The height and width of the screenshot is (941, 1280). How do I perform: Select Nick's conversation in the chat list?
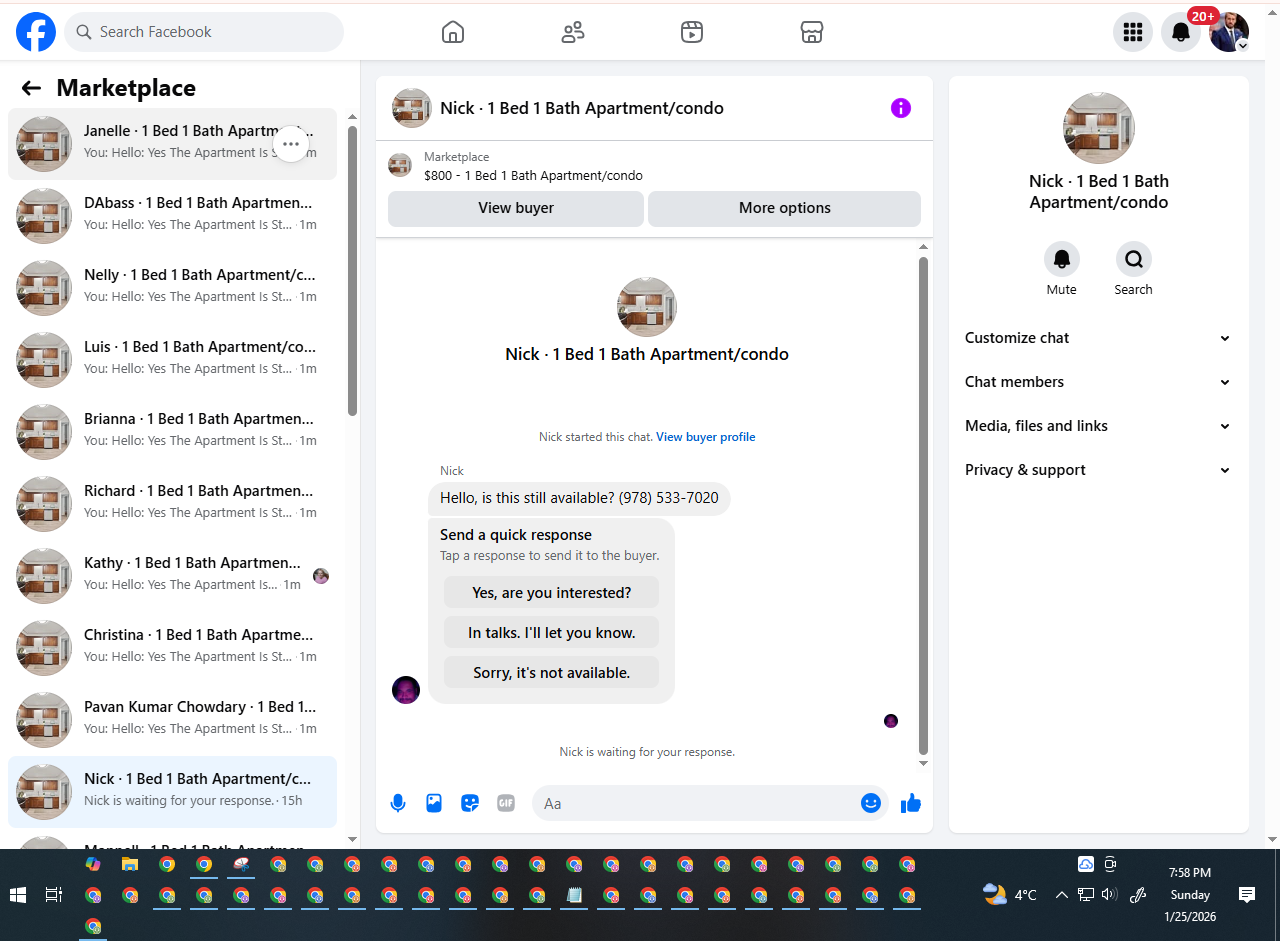tap(172, 792)
